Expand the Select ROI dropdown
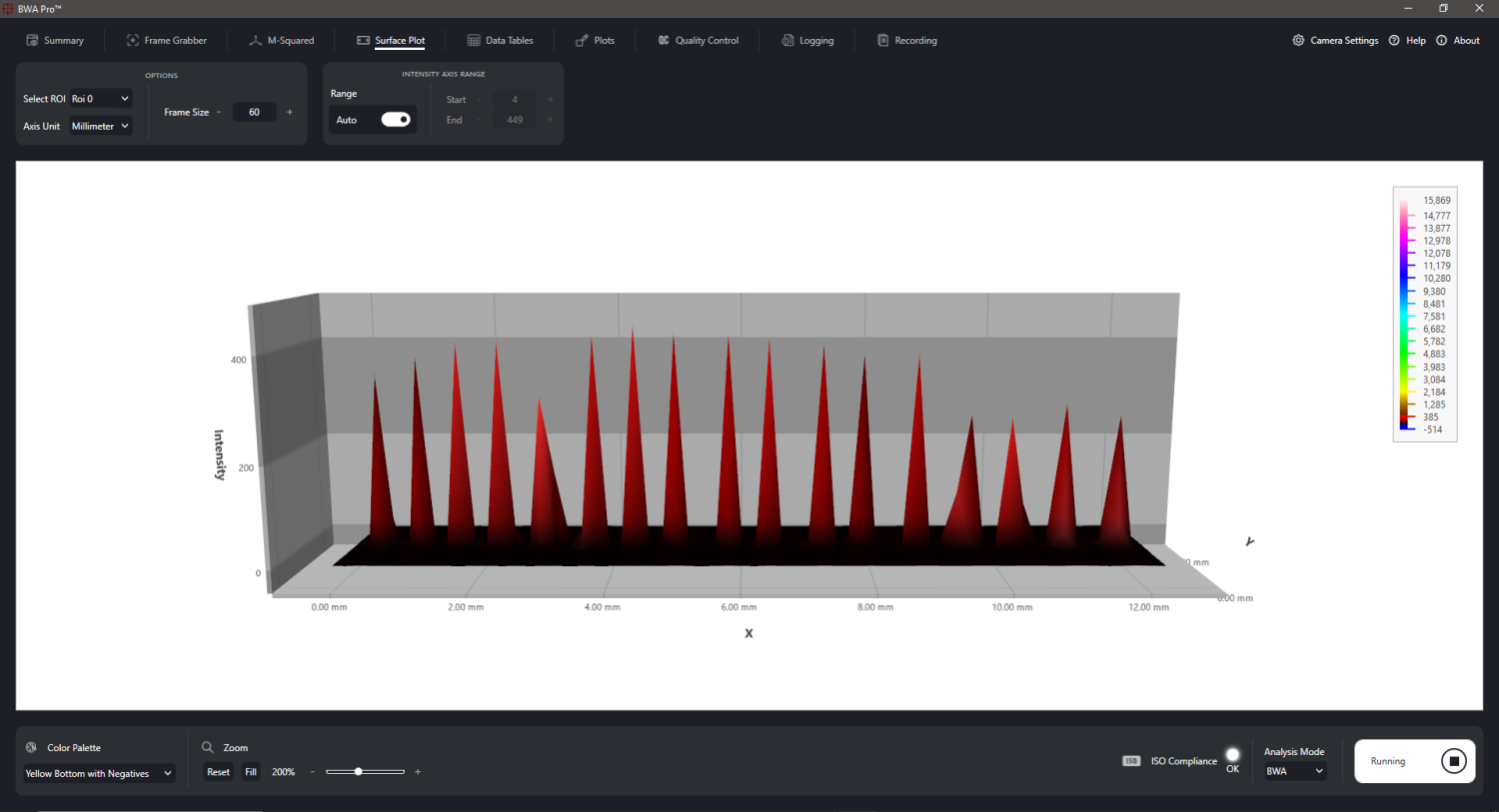This screenshot has width=1499, height=812. click(x=100, y=99)
